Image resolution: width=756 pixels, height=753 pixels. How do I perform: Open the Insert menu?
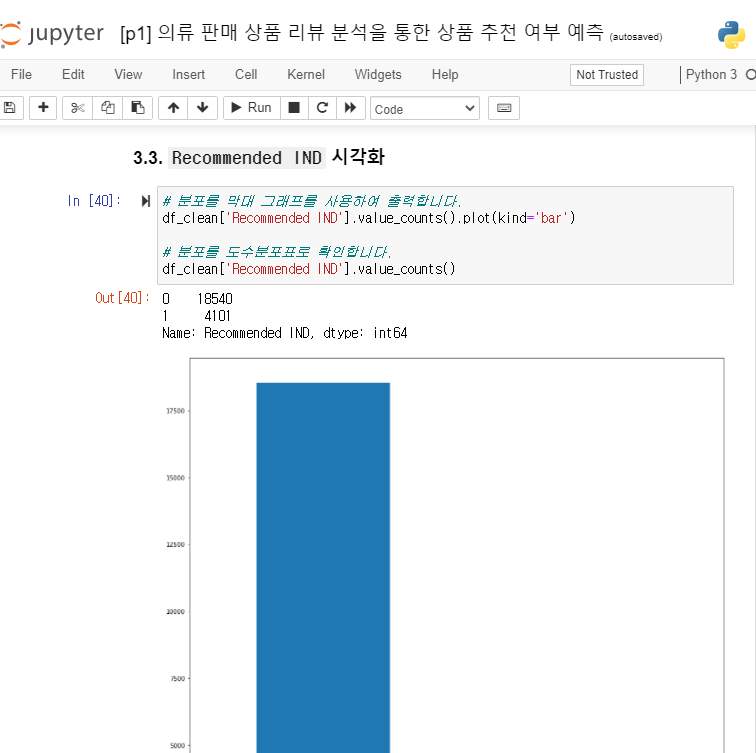pos(189,75)
